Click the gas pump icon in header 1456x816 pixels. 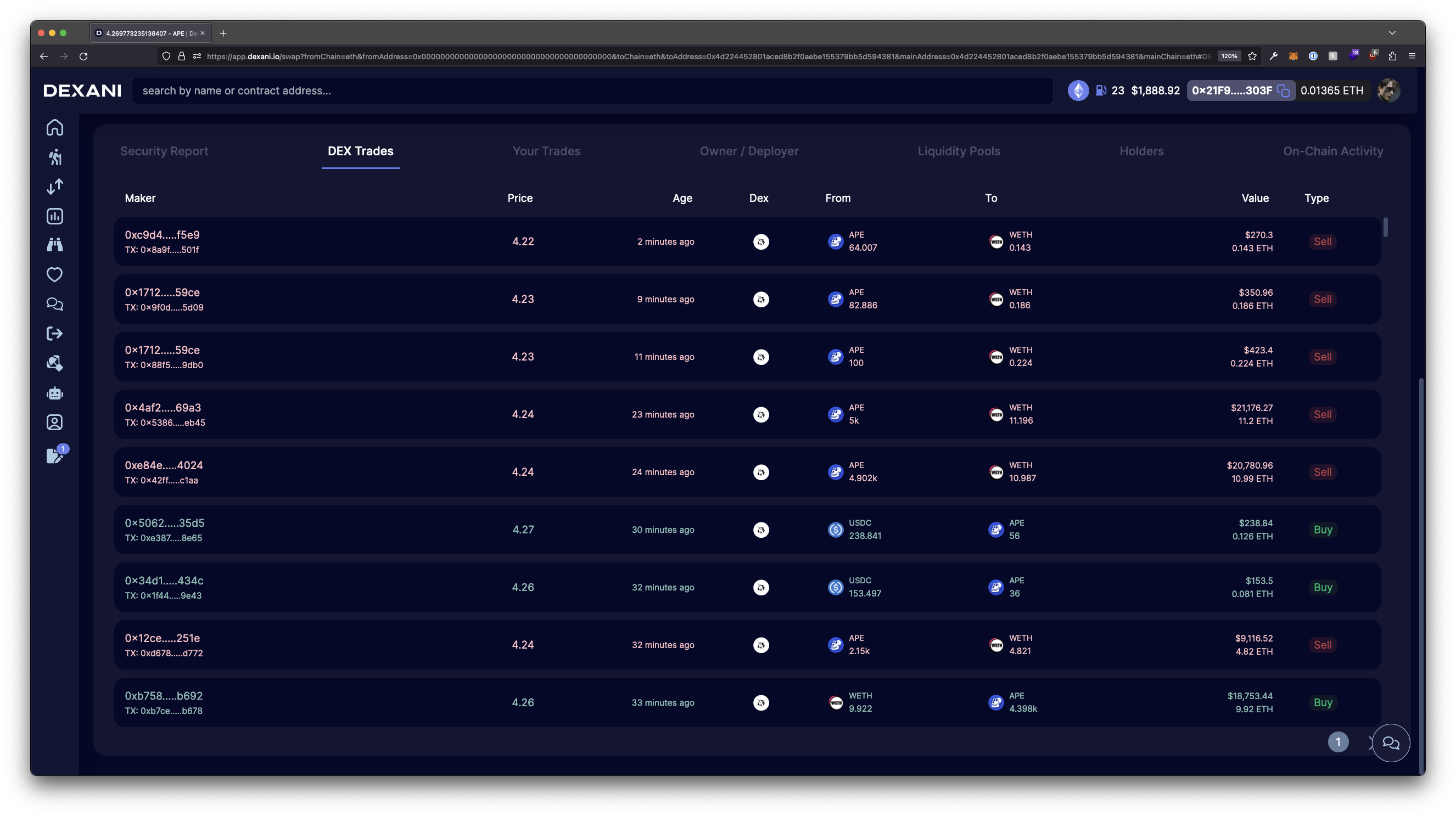coord(1100,91)
